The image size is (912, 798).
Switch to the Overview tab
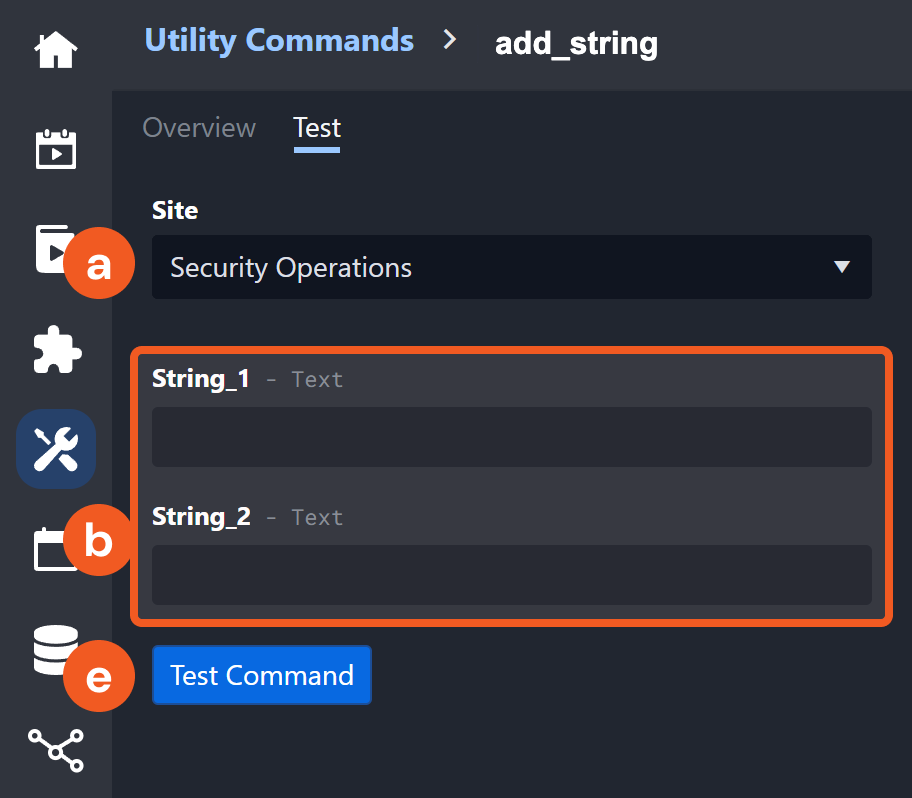(199, 128)
